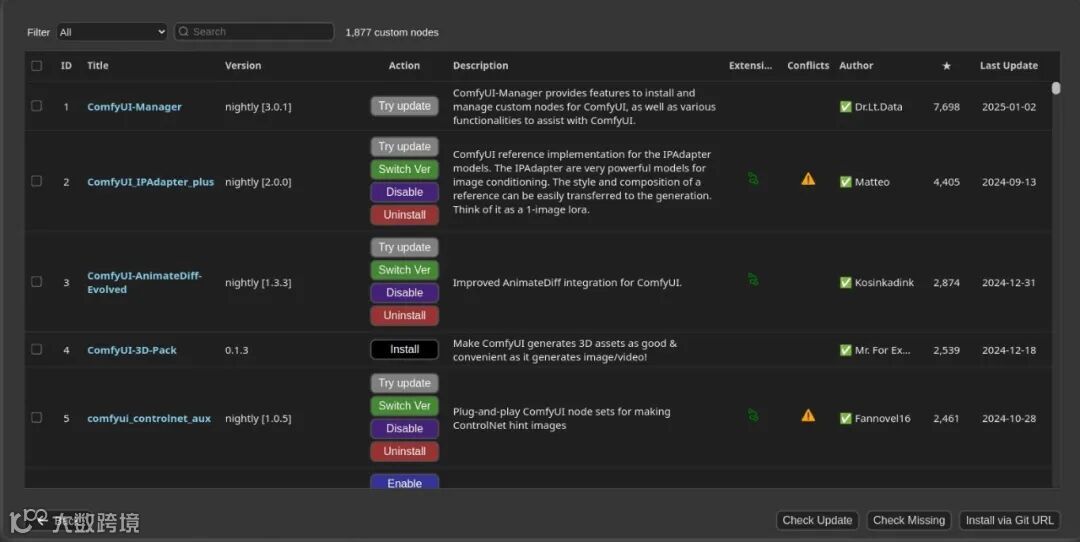Check the ComfyUI-AnimateDiff-Evolved row checkbox

(x=37, y=282)
